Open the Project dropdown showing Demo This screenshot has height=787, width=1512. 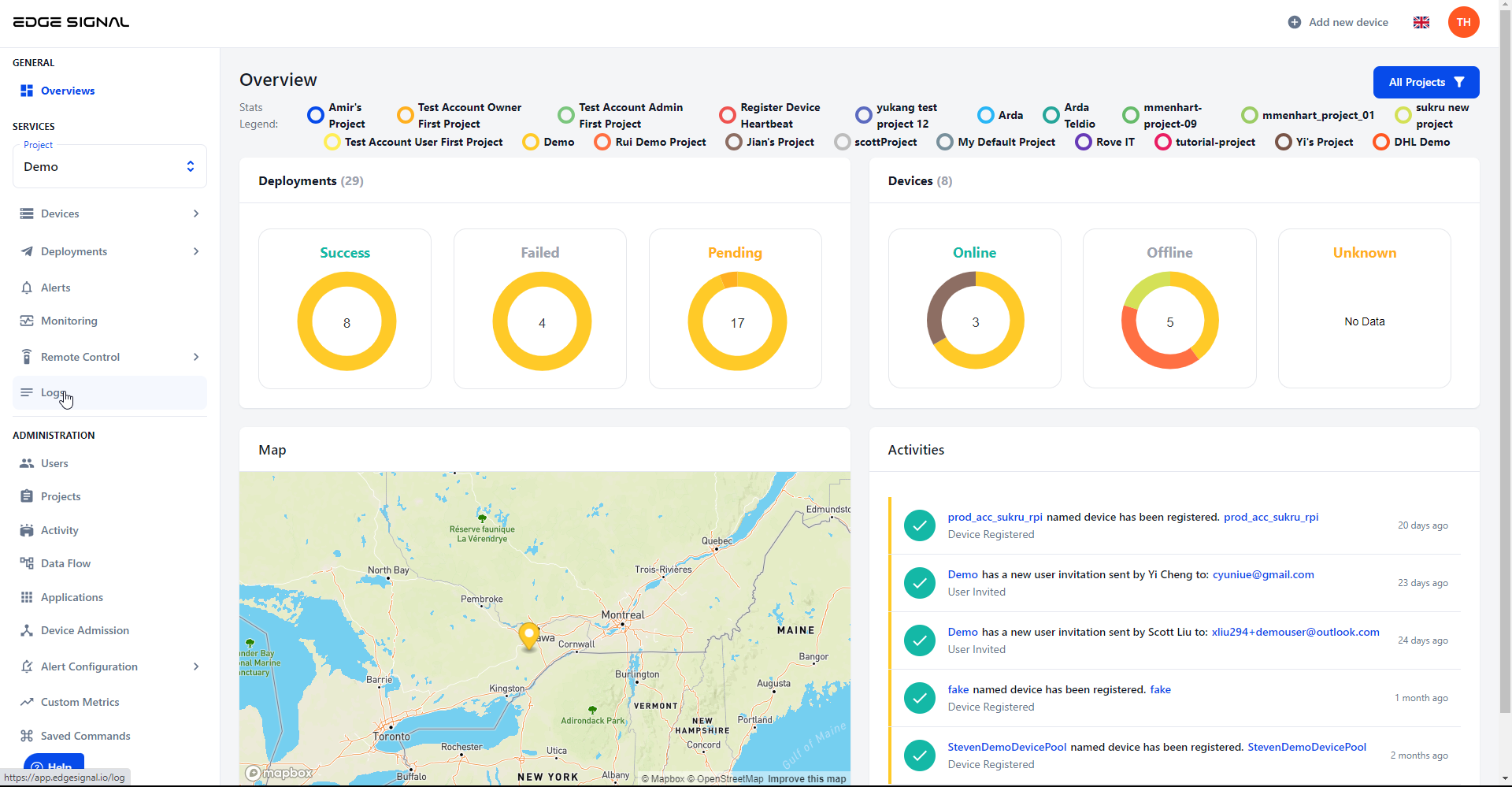click(109, 166)
